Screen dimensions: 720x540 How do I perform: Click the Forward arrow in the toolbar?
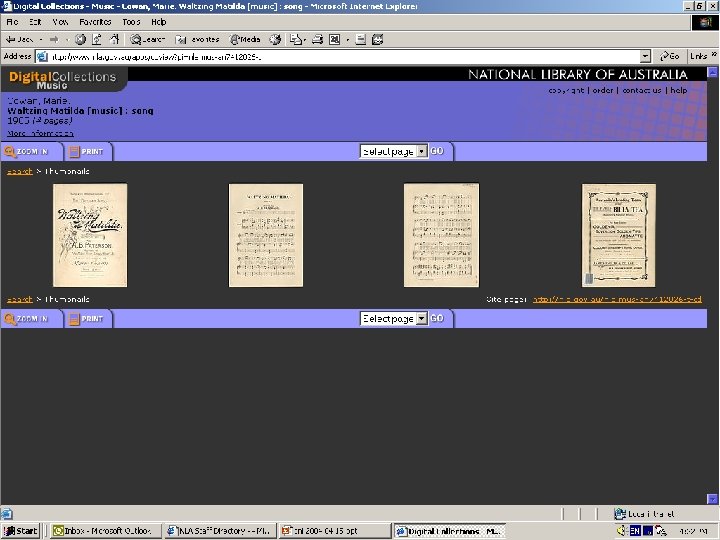point(54,39)
